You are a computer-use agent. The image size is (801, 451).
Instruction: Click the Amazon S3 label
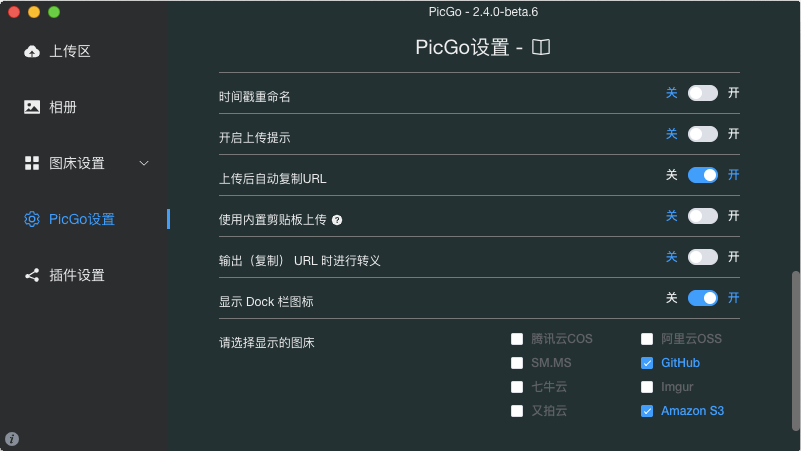(x=692, y=411)
